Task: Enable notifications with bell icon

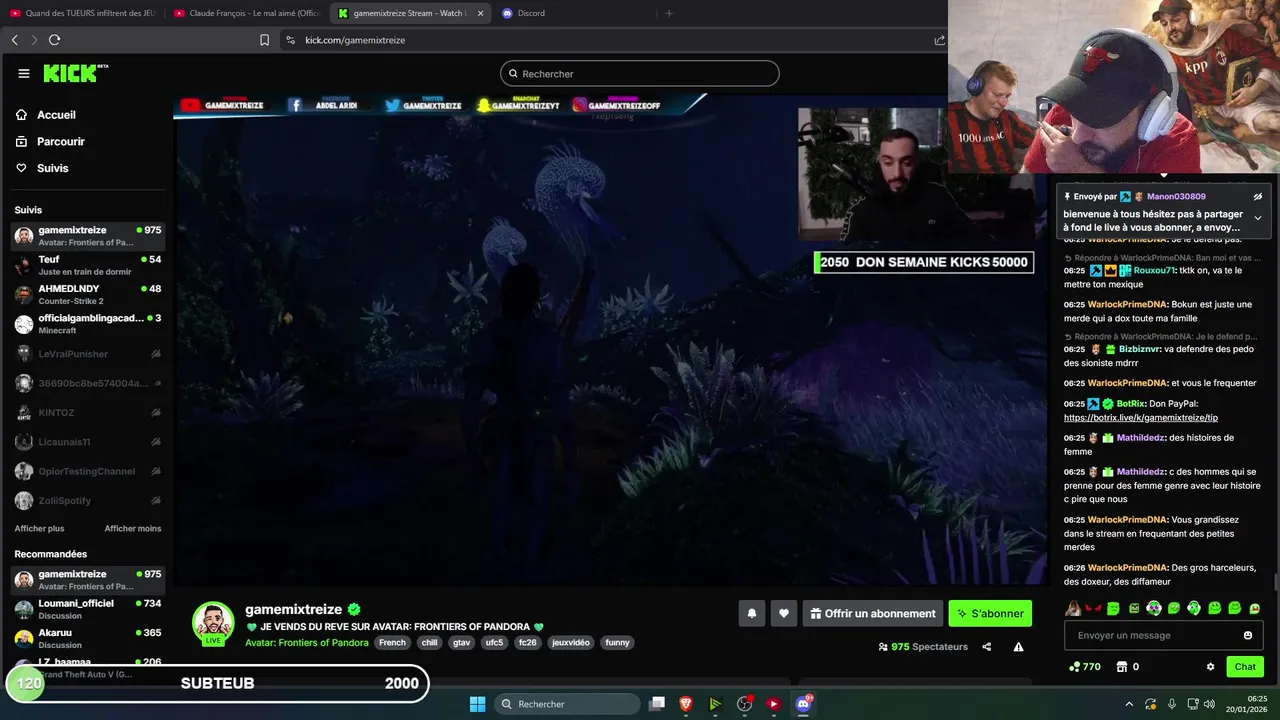Action: (x=752, y=613)
